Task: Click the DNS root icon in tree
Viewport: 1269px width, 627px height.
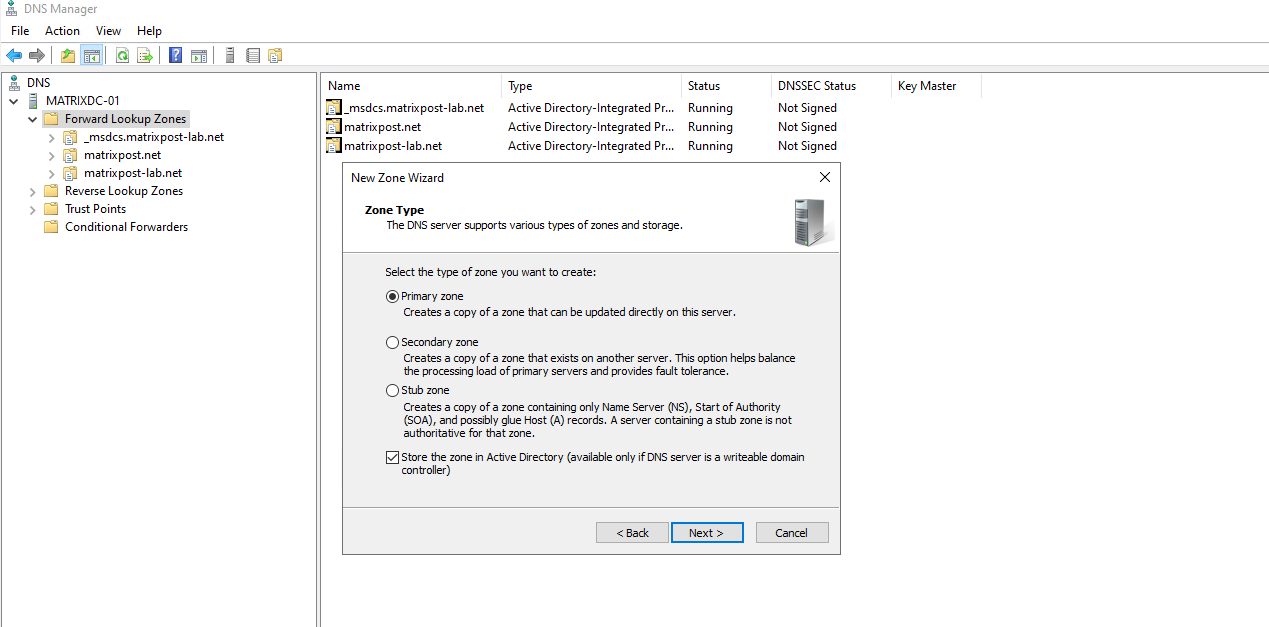Action: (x=14, y=83)
